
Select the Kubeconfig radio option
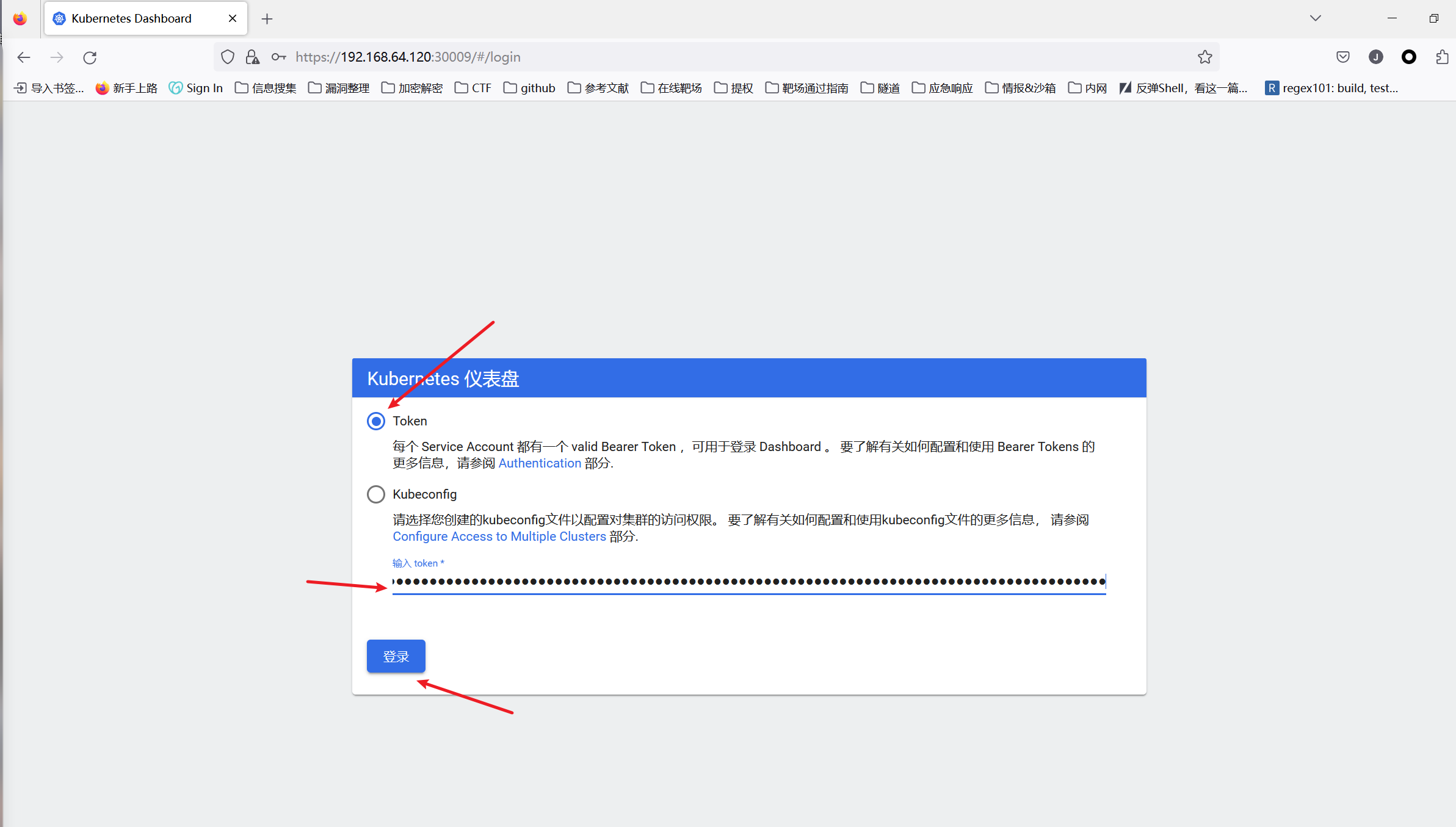tap(376, 494)
